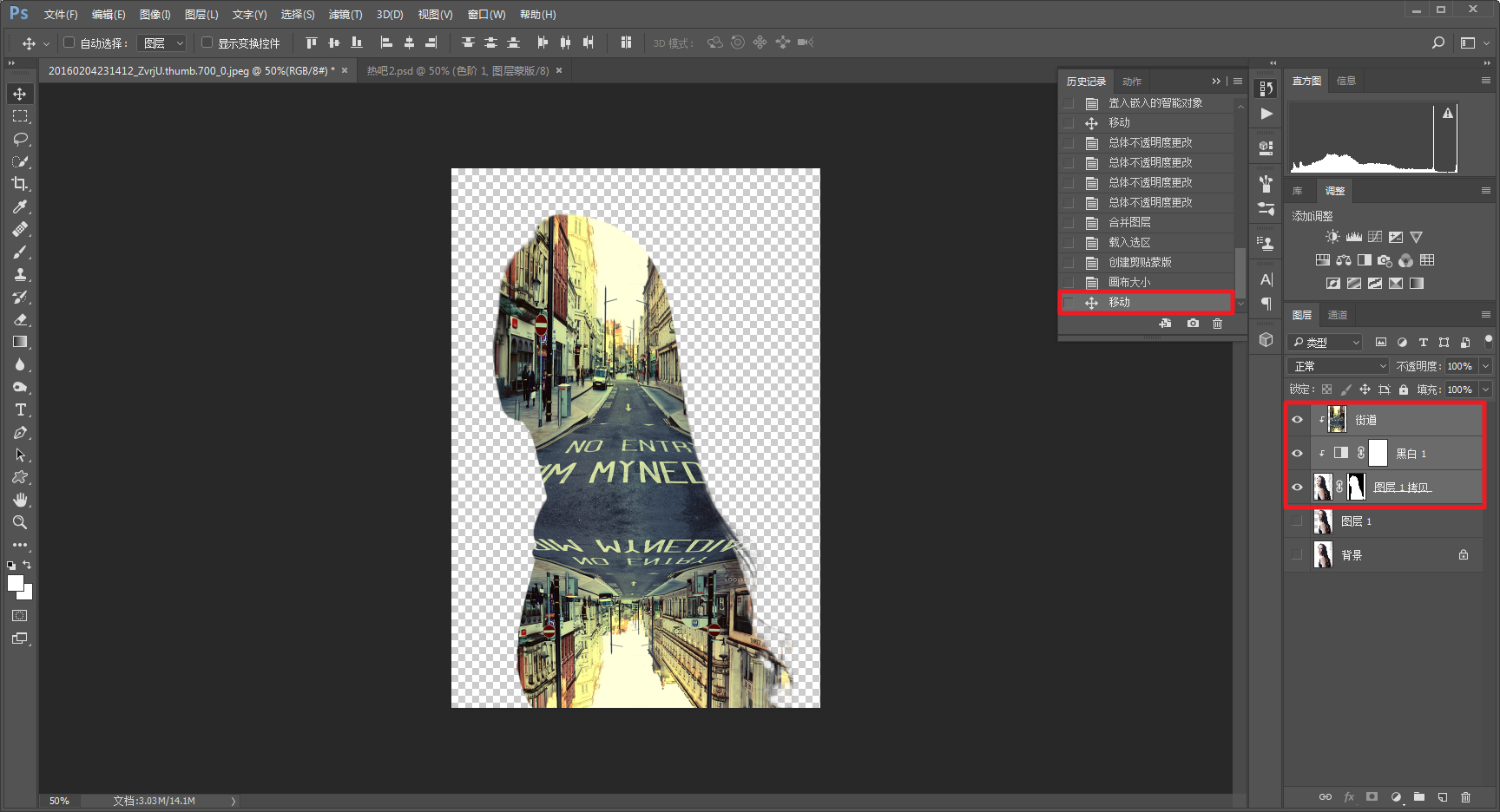Add Levels adjustment icon
This screenshot has height=812, width=1500.
click(1354, 237)
